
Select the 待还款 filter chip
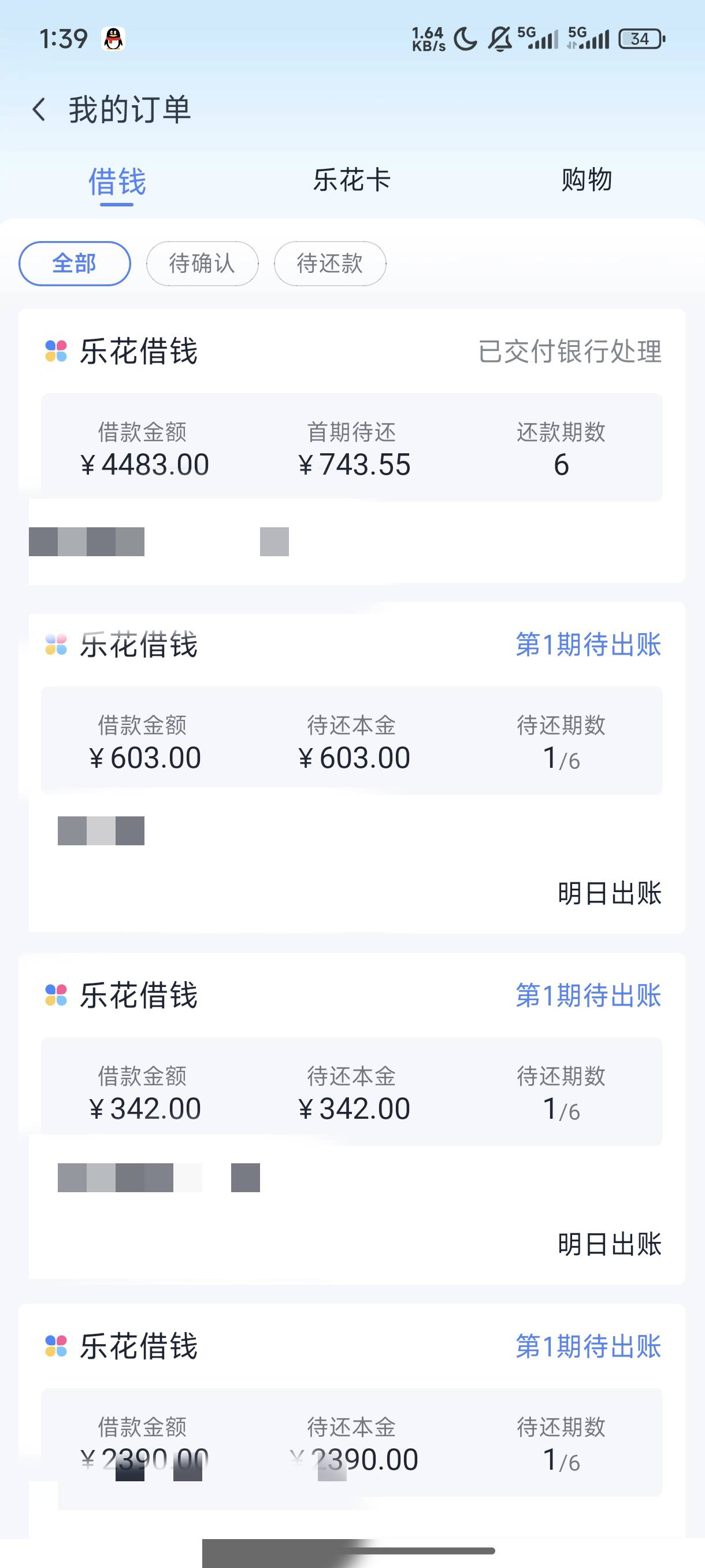[x=330, y=264]
